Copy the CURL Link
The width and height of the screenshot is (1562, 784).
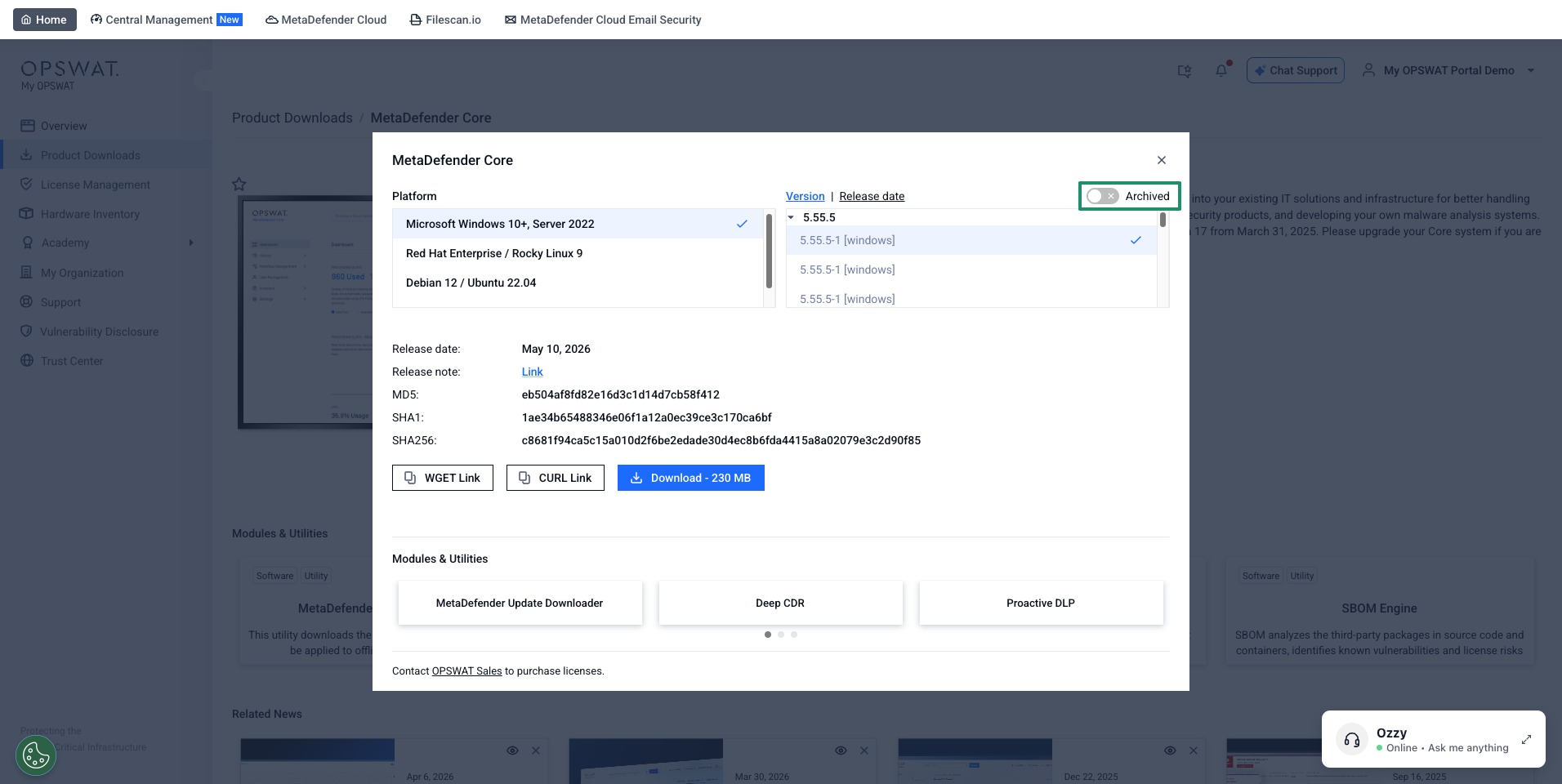pyautogui.click(x=556, y=478)
